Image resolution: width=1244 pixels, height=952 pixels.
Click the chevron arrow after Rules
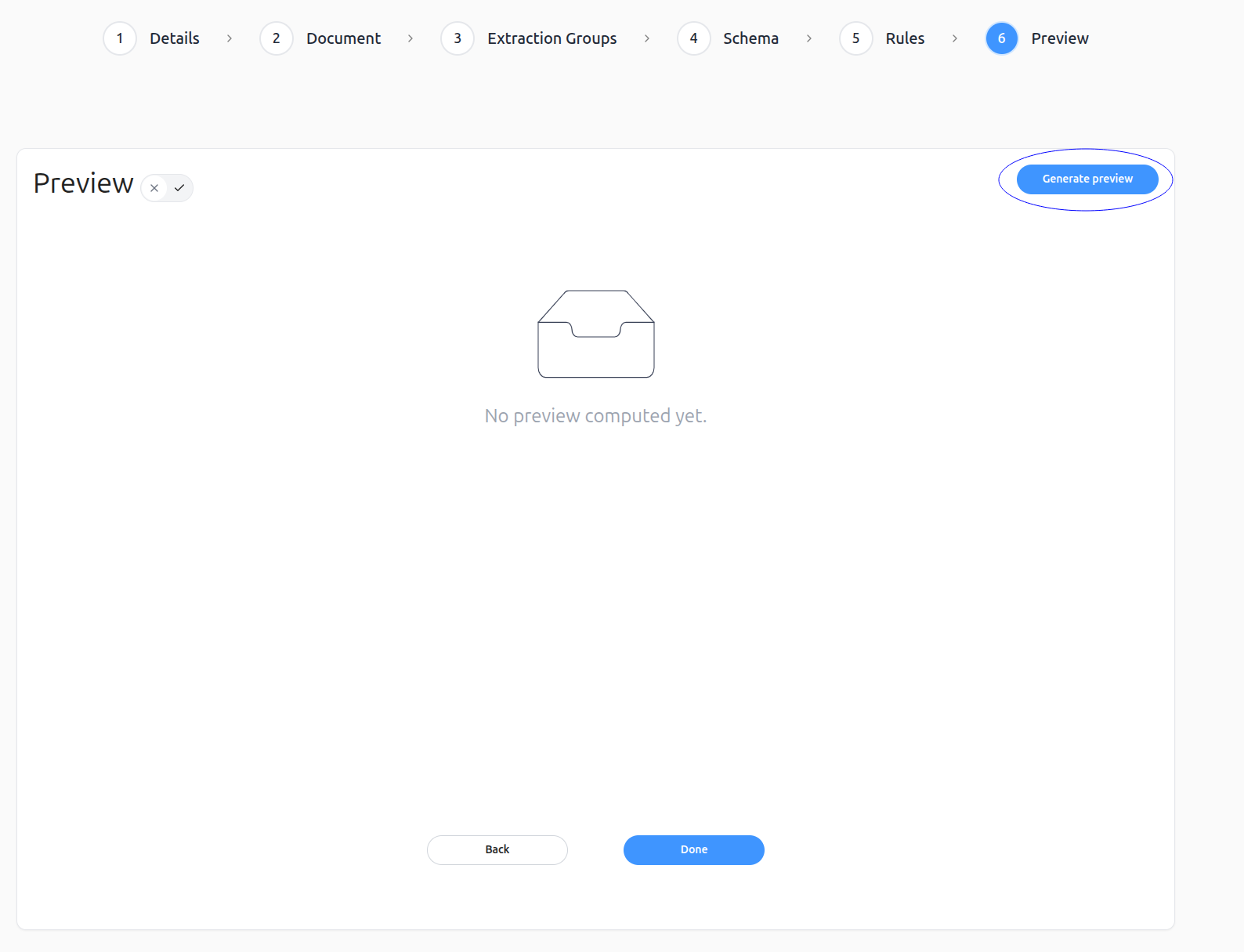click(955, 38)
